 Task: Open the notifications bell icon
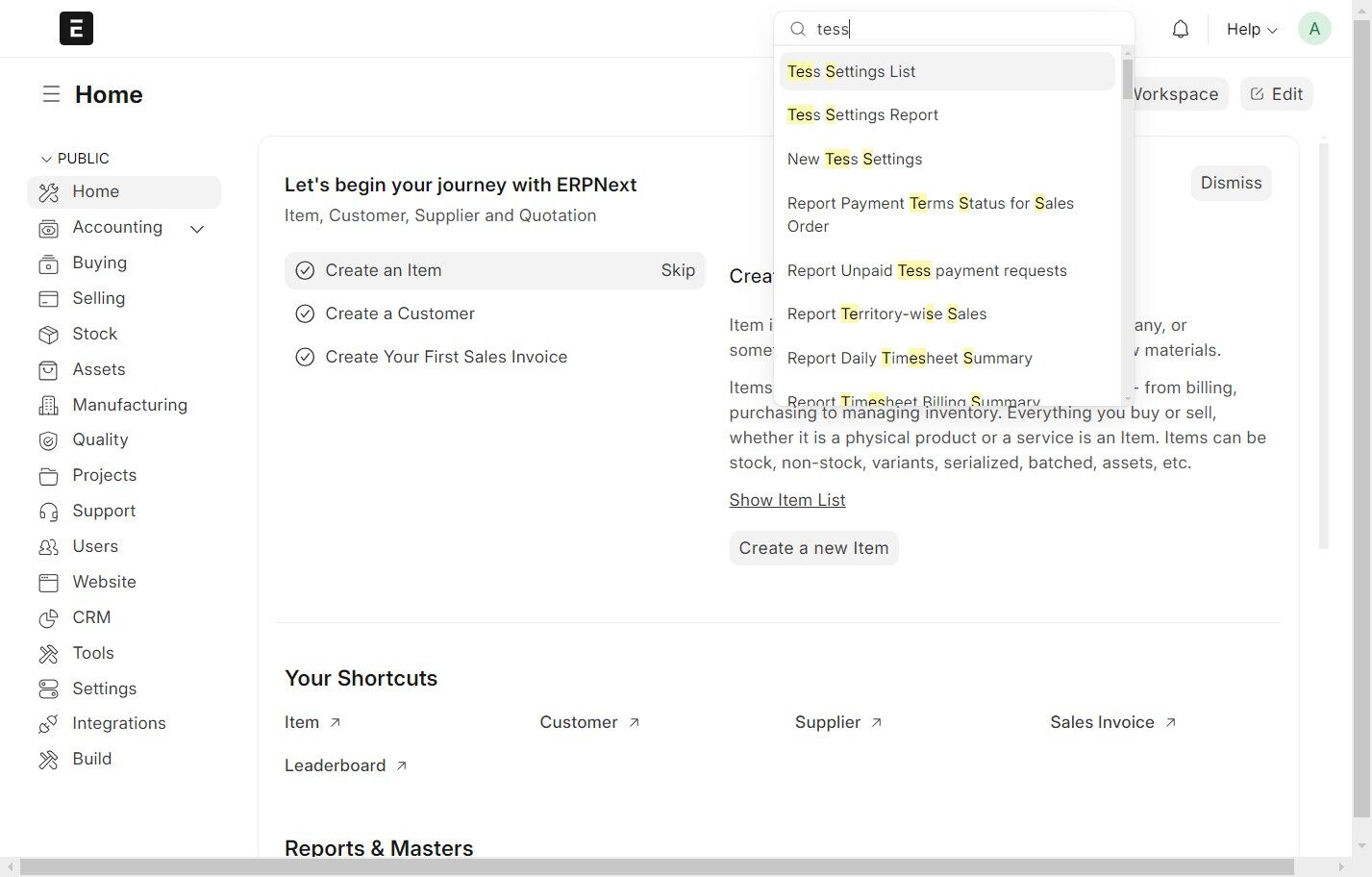1180,29
